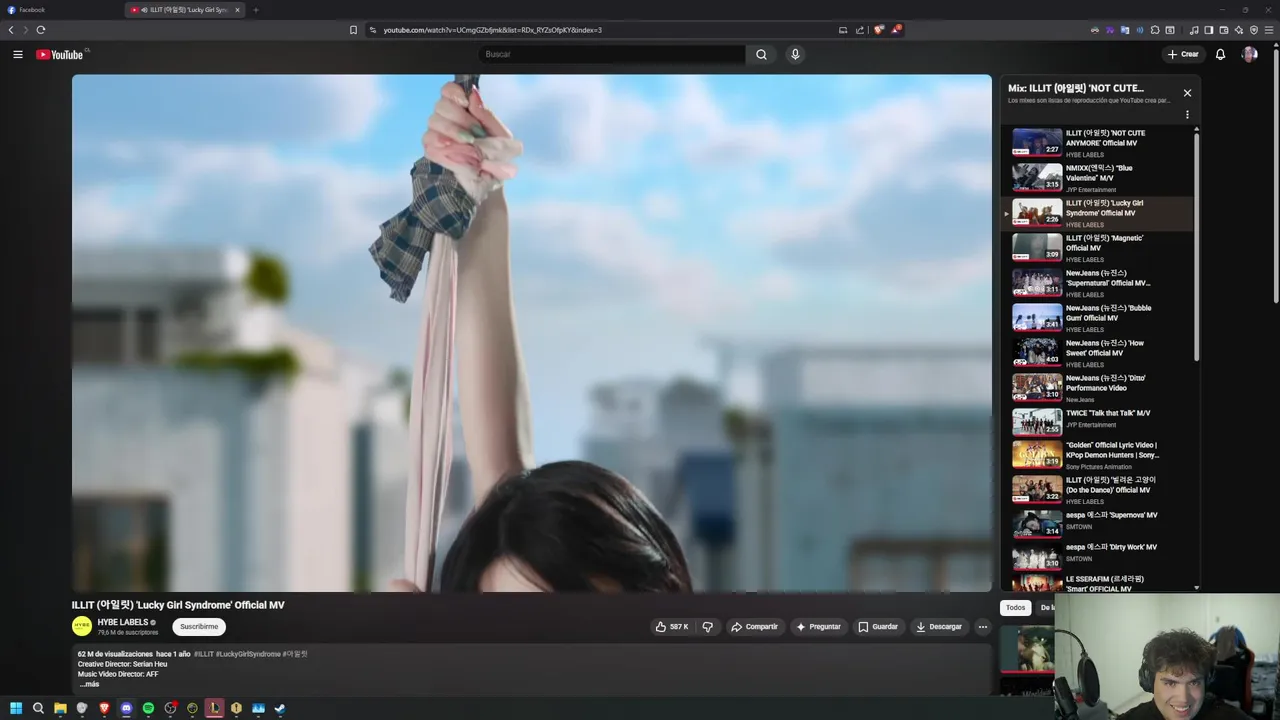The image size is (1280, 720).
Task: Open the Brave Wallet icon
Action: 1224,30
